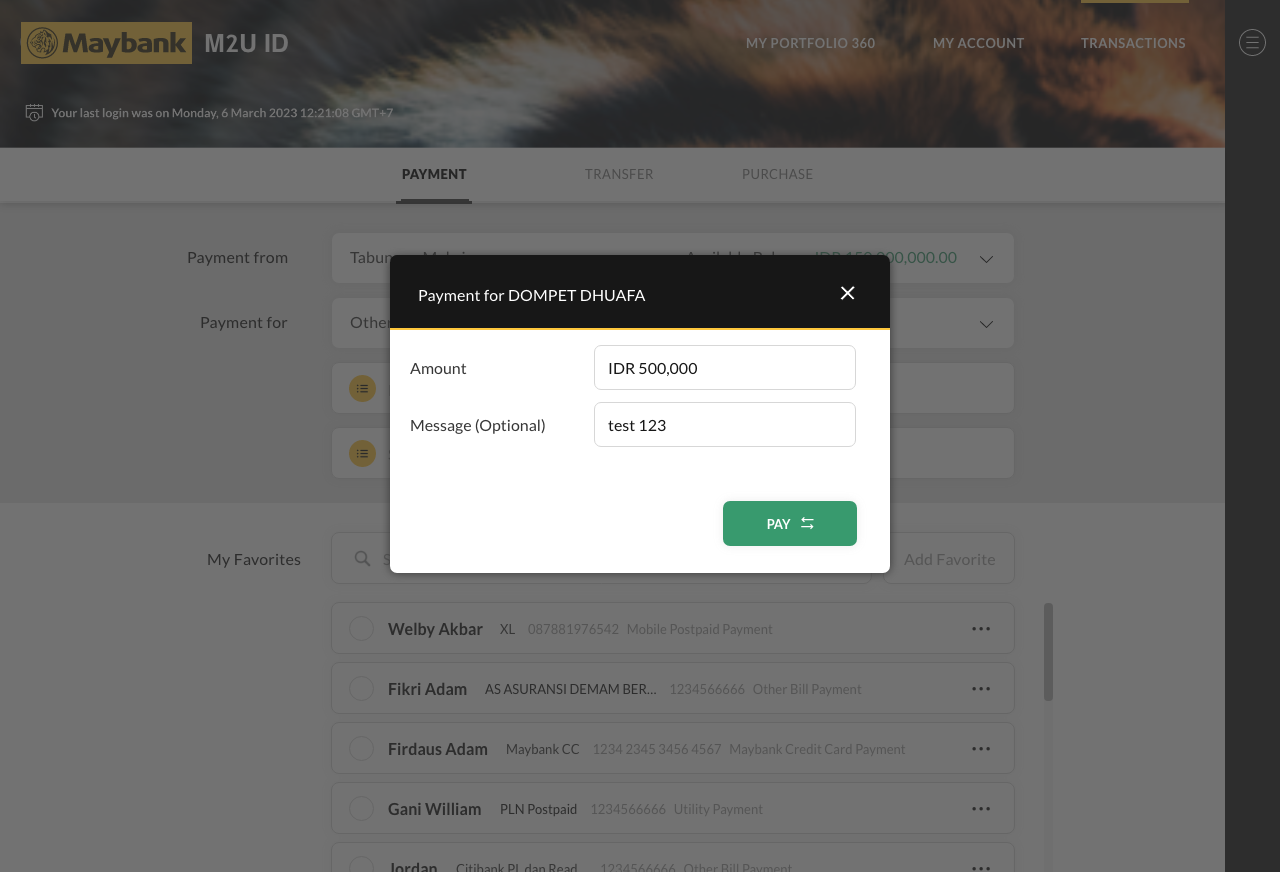Select the Firdaus Adam radio button
Screen dimensions: 1280x872
click(x=361, y=748)
